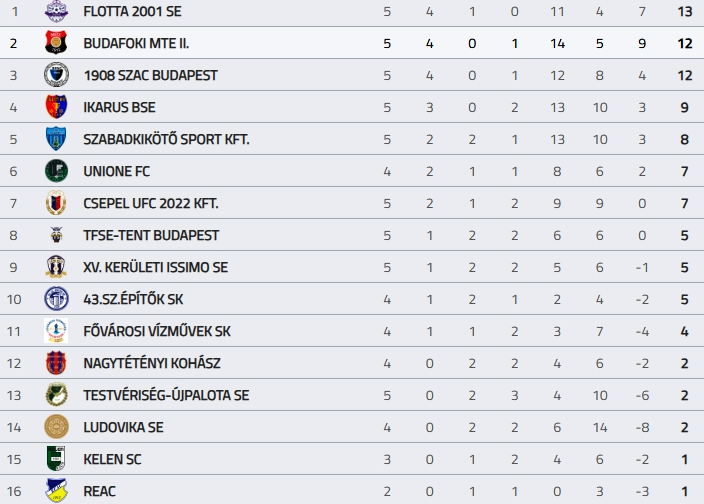Viewport: 704px width, 504px height.
Task: Click the Flotta 2001 SE team crest
Action: 56,11
